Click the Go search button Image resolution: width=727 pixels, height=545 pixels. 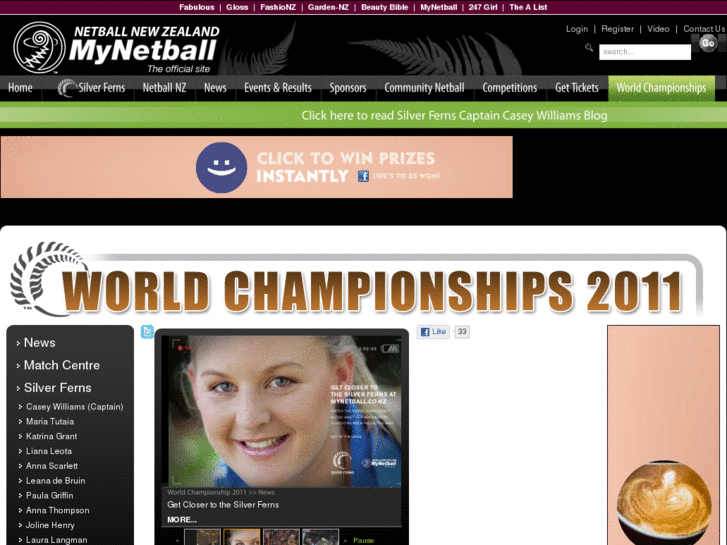pyautogui.click(x=708, y=43)
